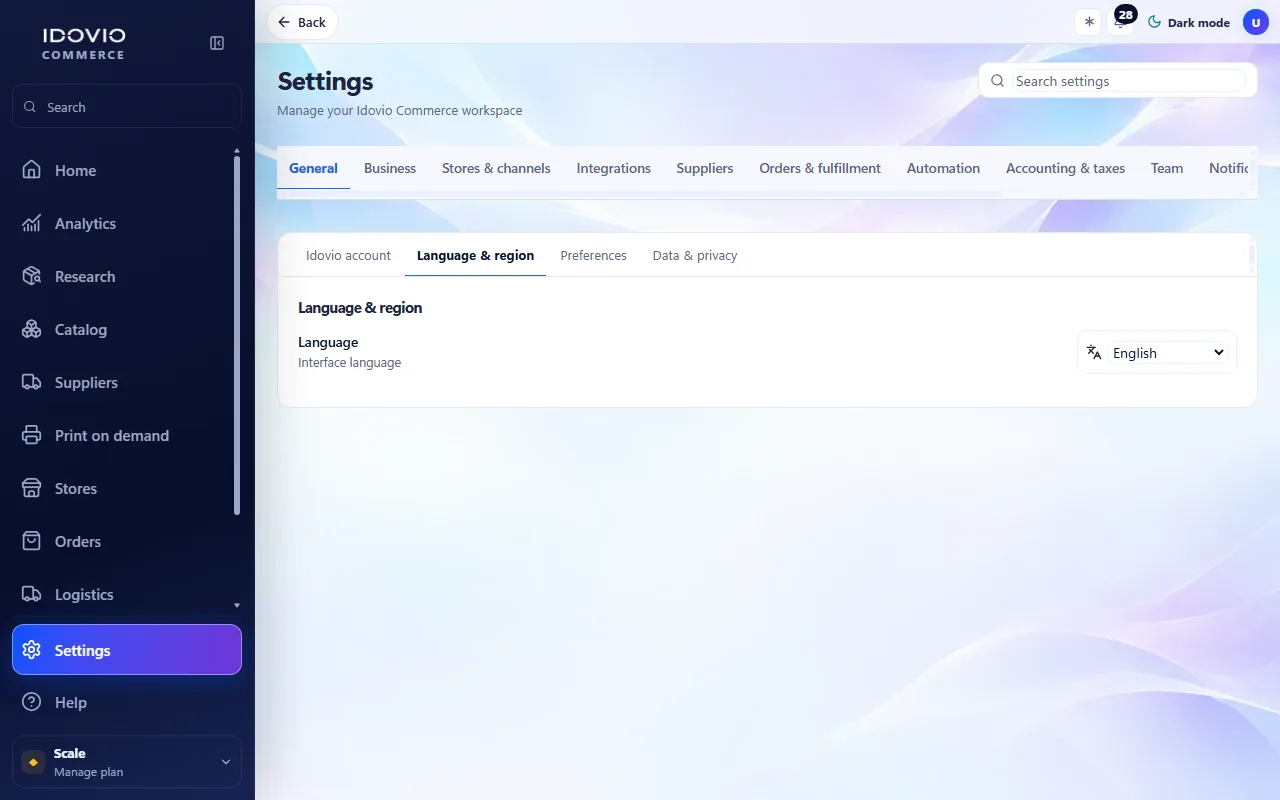Expand the Scale plan chevron

click(225, 762)
